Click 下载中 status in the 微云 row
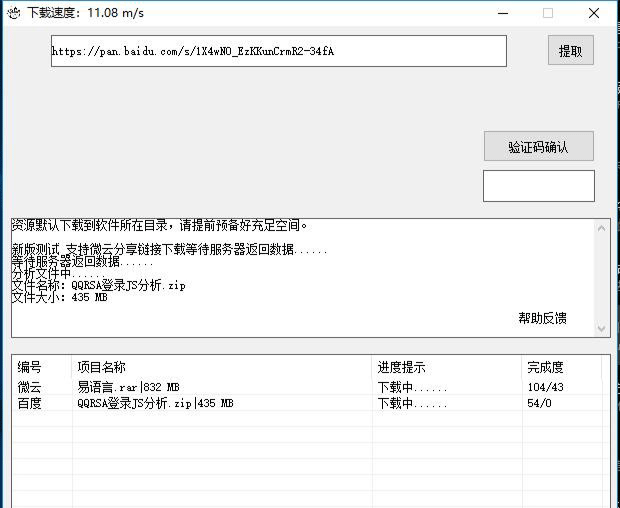 coord(412,387)
